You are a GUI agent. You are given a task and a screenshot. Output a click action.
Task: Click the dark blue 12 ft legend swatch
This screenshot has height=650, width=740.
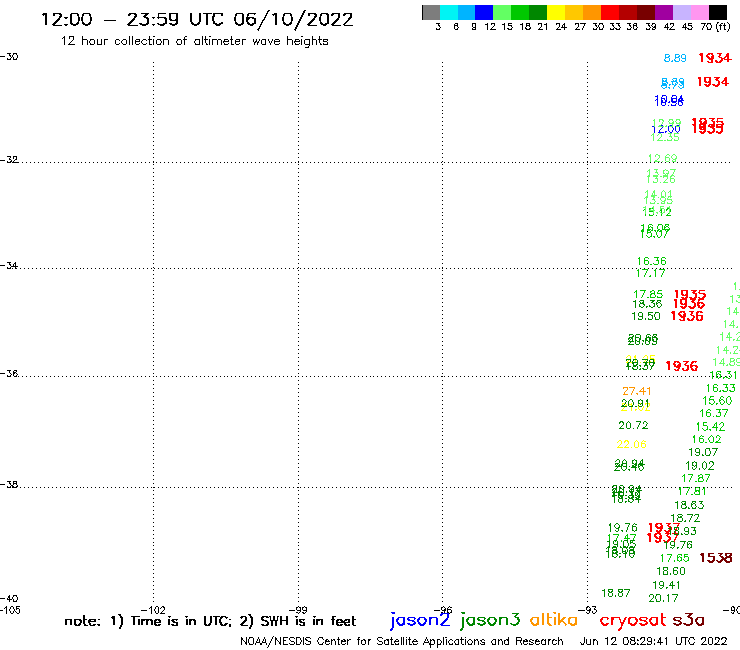pyautogui.click(x=484, y=12)
